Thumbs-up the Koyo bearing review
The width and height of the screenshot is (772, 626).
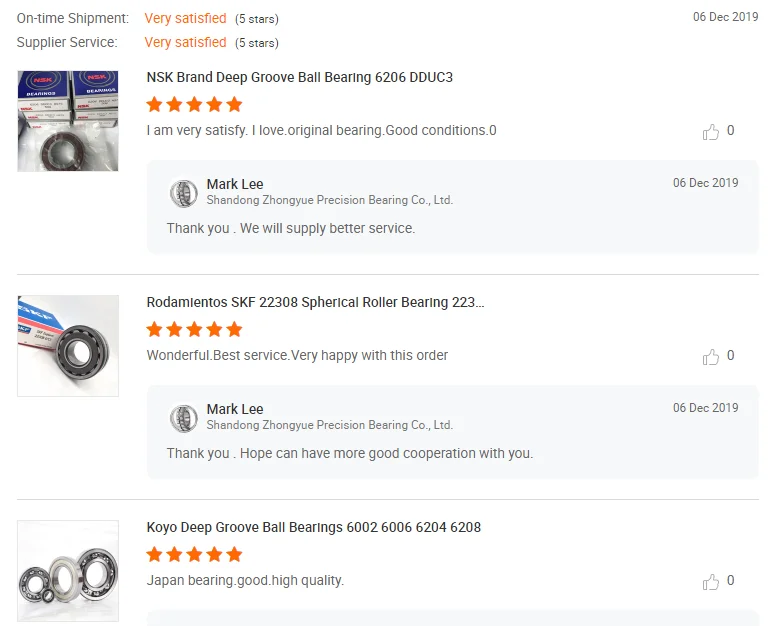pyautogui.click(x=711, y=582)
